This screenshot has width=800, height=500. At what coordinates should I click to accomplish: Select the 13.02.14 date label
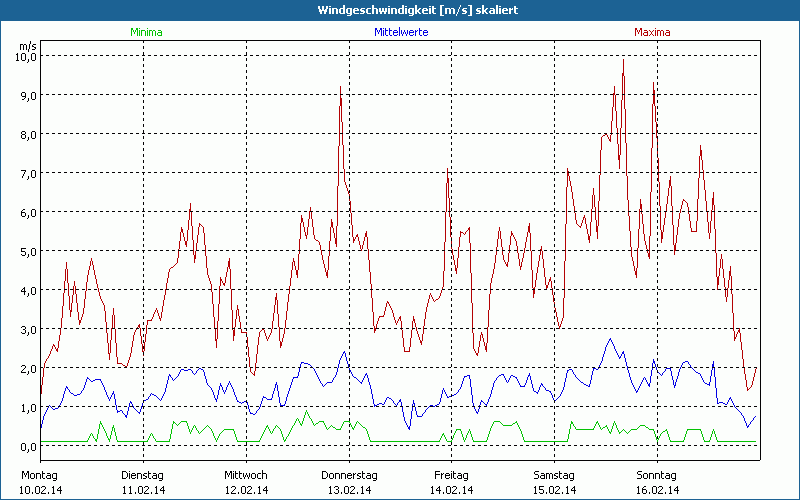pos(349,490)
